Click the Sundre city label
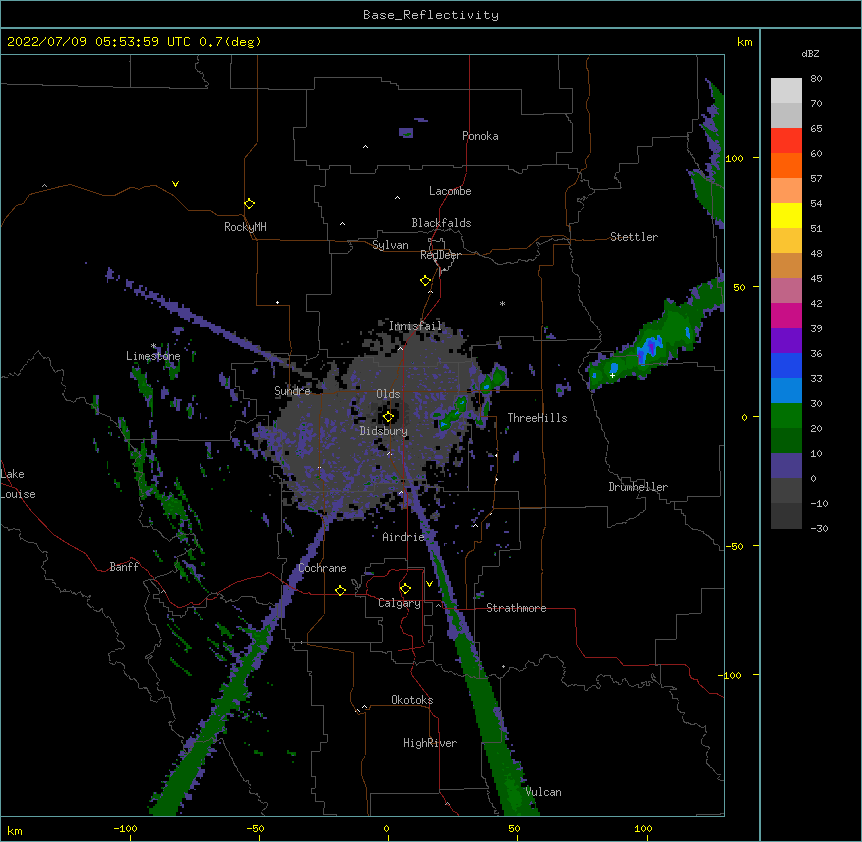Viewport: 862px width, 842px height. coord(292,391)
